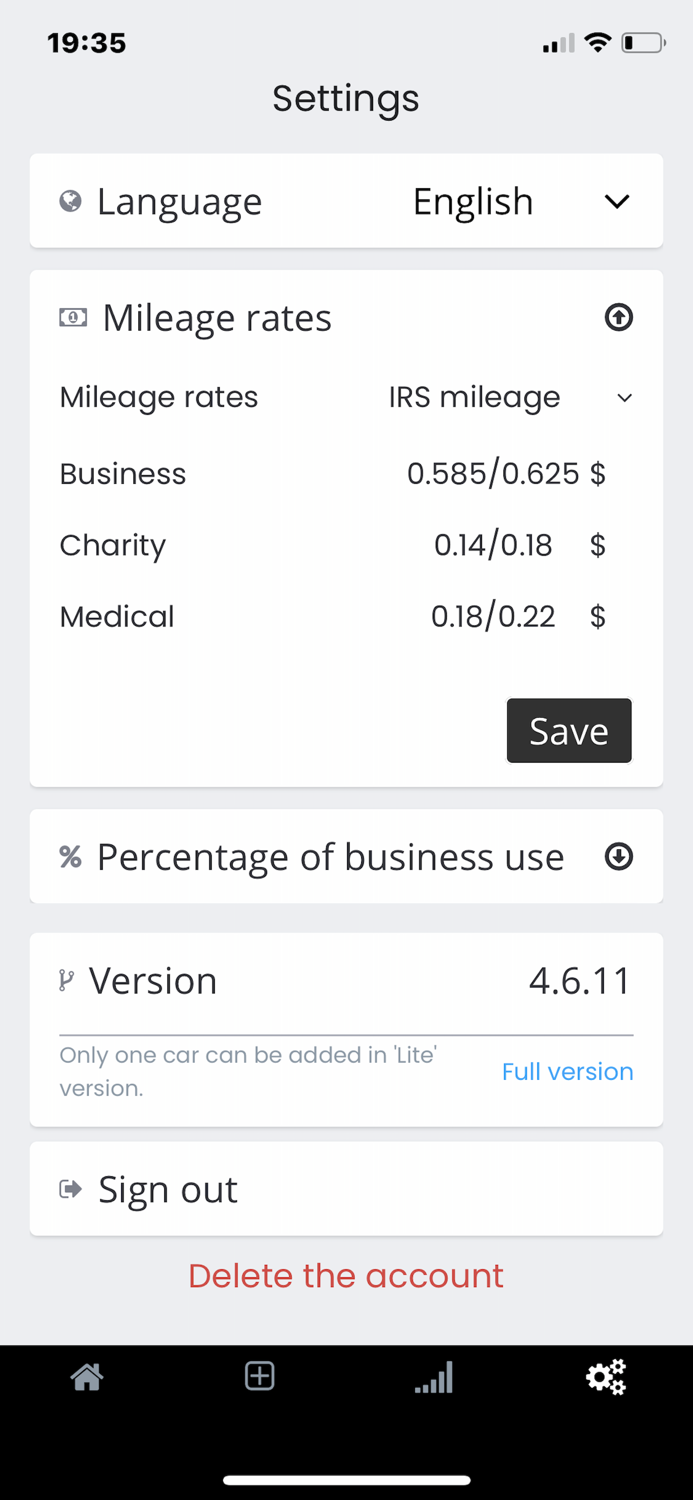Save the mileage rate changes
Screen dimensions: 693x1500
(x=568, y=731)
